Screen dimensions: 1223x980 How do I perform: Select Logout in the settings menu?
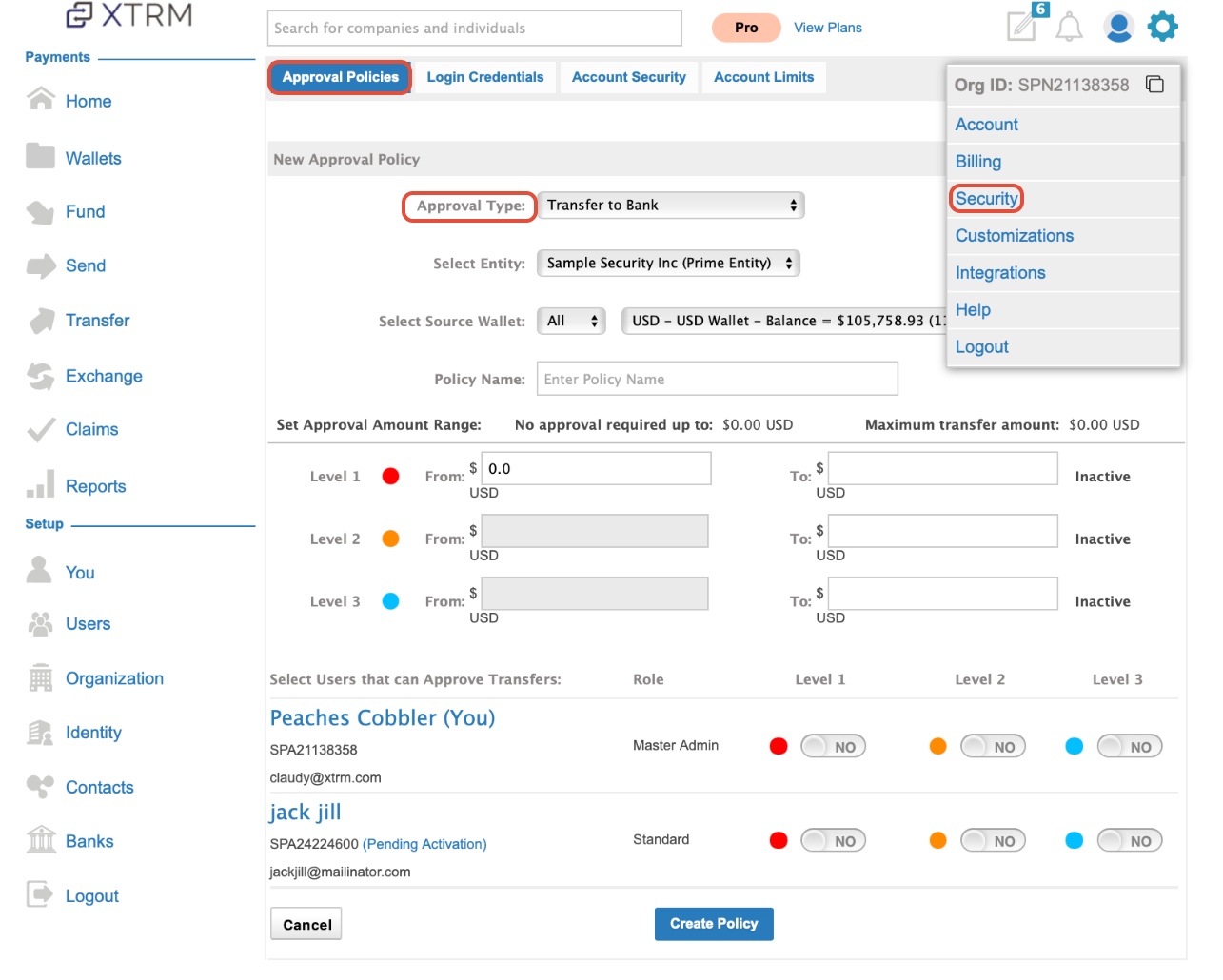pyautogui.click(x=981, y=347)
